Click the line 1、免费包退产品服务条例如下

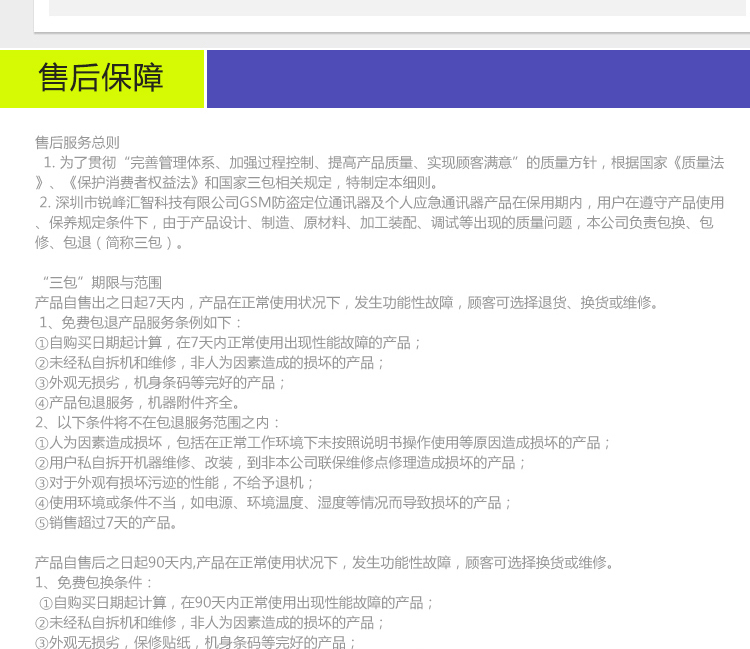point(140,322)
